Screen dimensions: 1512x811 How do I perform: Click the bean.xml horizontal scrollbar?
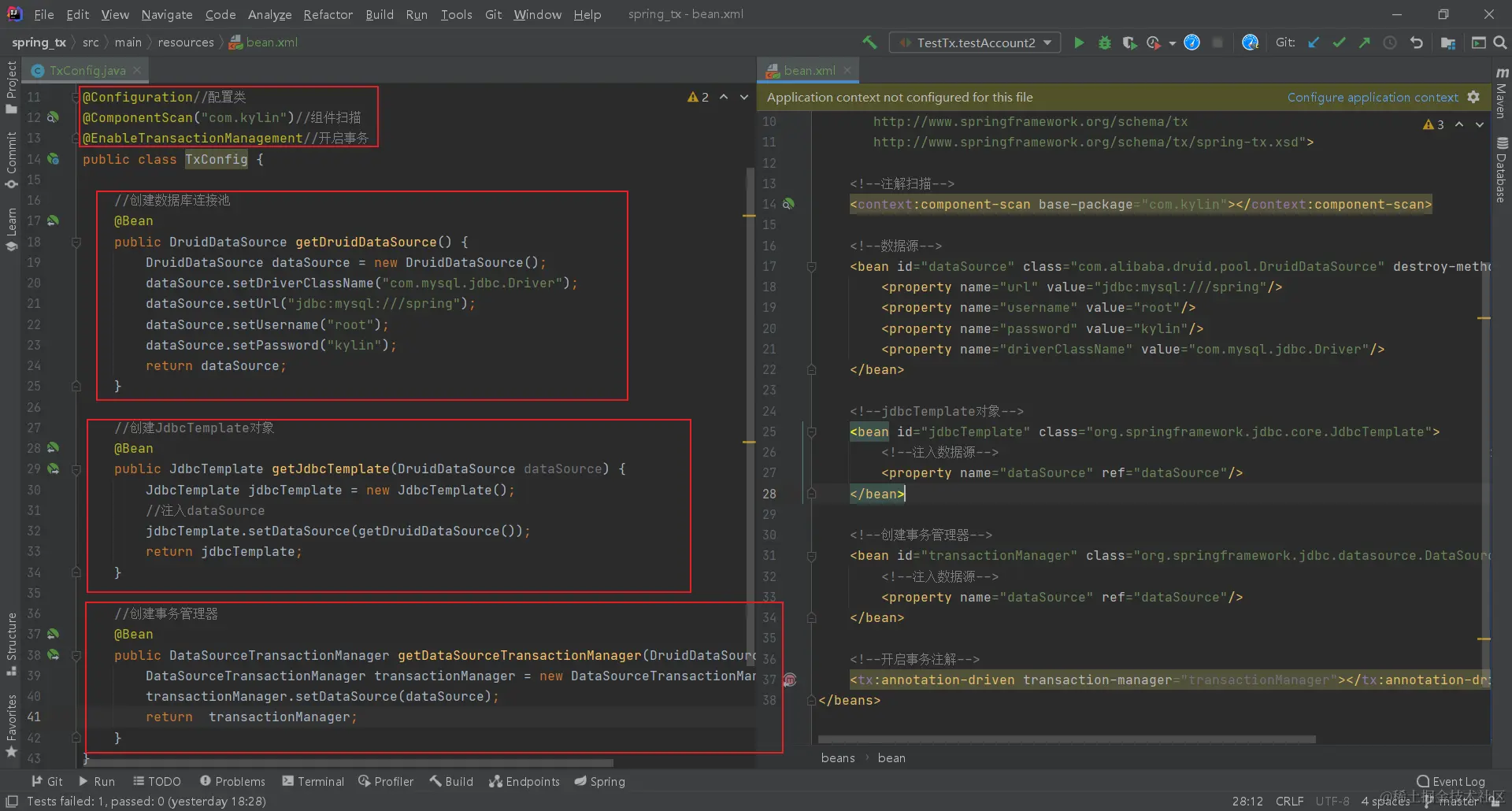tap(1067, 739)
